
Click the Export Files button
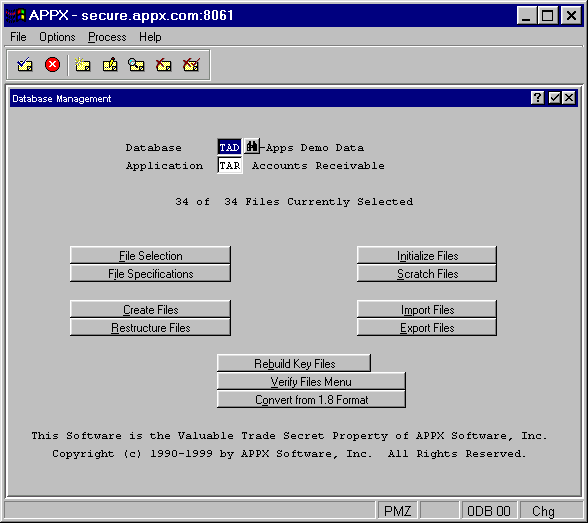[427, 327]
